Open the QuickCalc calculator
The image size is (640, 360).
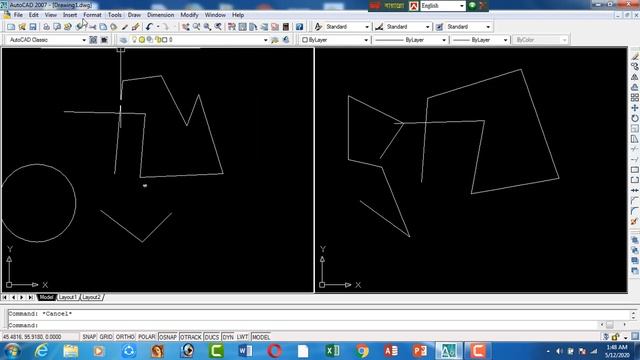[286, 27]
